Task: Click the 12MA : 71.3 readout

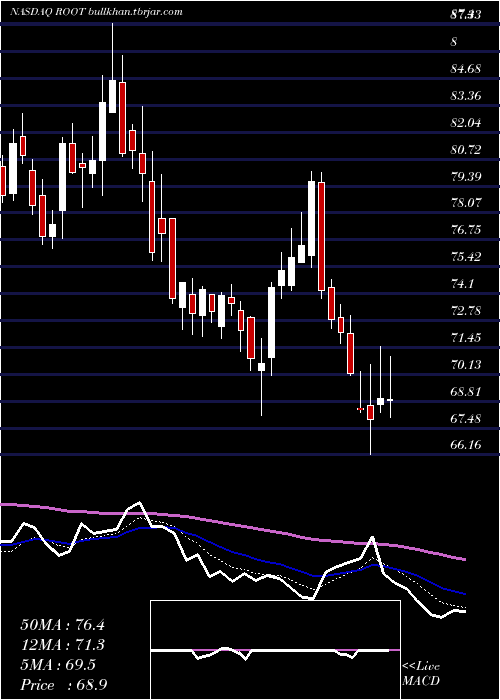Action: 62,645
